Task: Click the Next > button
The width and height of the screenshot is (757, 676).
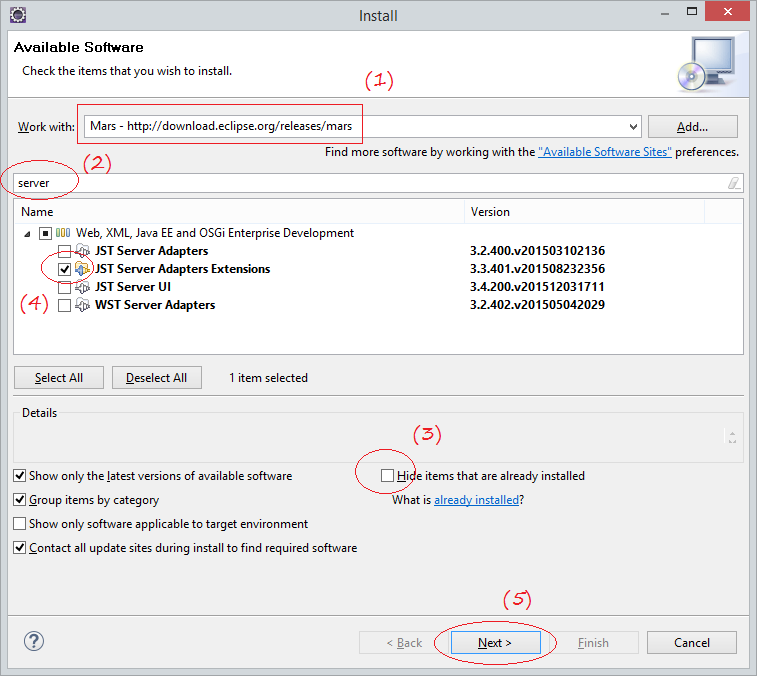Action: pos(495,643)
